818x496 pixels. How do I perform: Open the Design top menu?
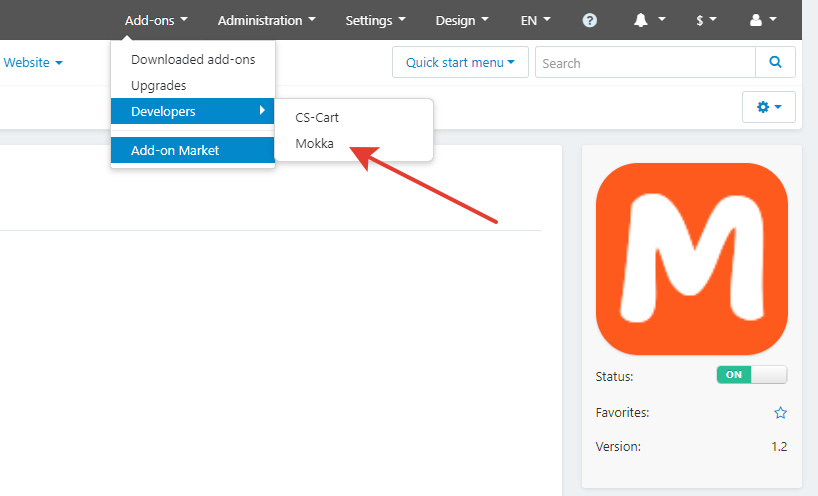pyautogui.click(x=462, y=20)
